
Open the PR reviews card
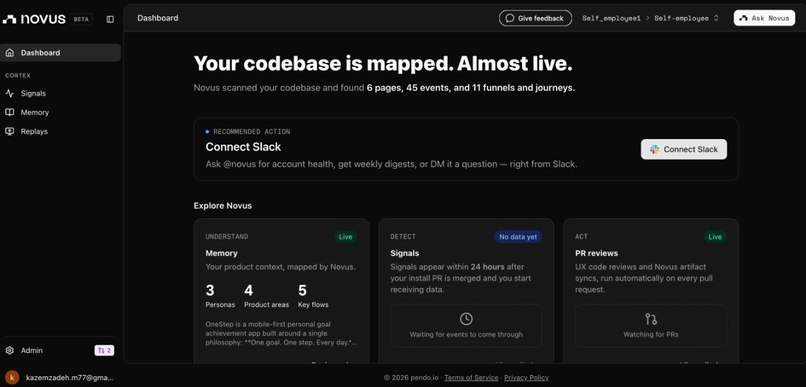coord(651,290)
